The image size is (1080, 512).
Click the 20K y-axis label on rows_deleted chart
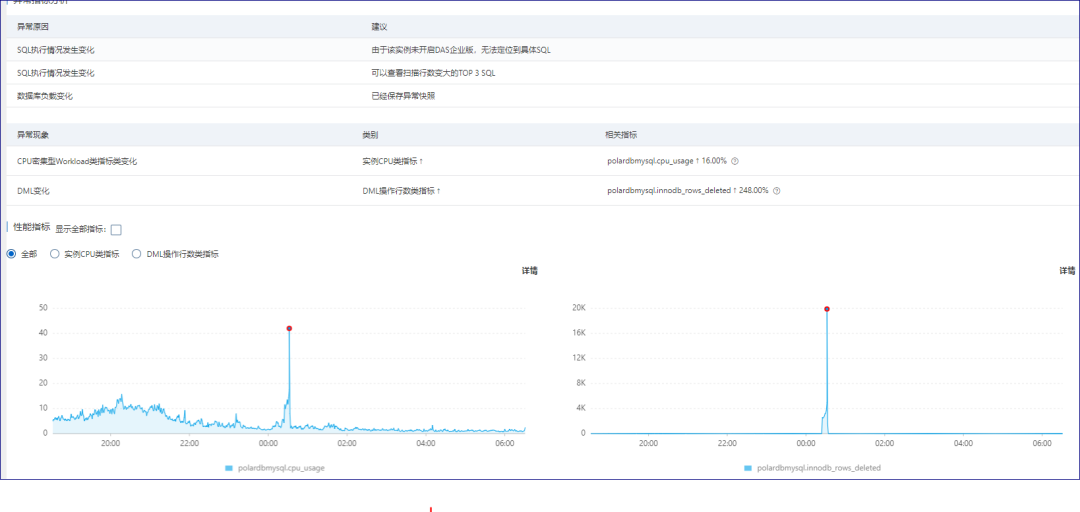point(579,308)
